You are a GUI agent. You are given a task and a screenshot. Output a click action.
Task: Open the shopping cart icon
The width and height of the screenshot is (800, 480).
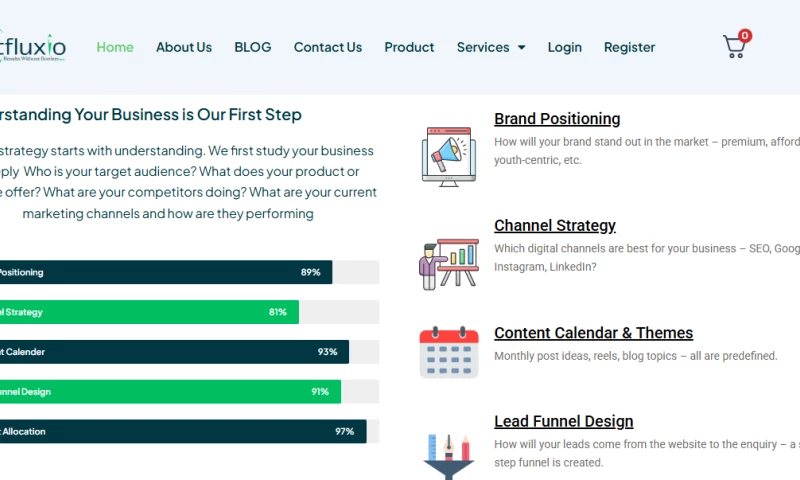pyautogui.click(x=735, y=46)
